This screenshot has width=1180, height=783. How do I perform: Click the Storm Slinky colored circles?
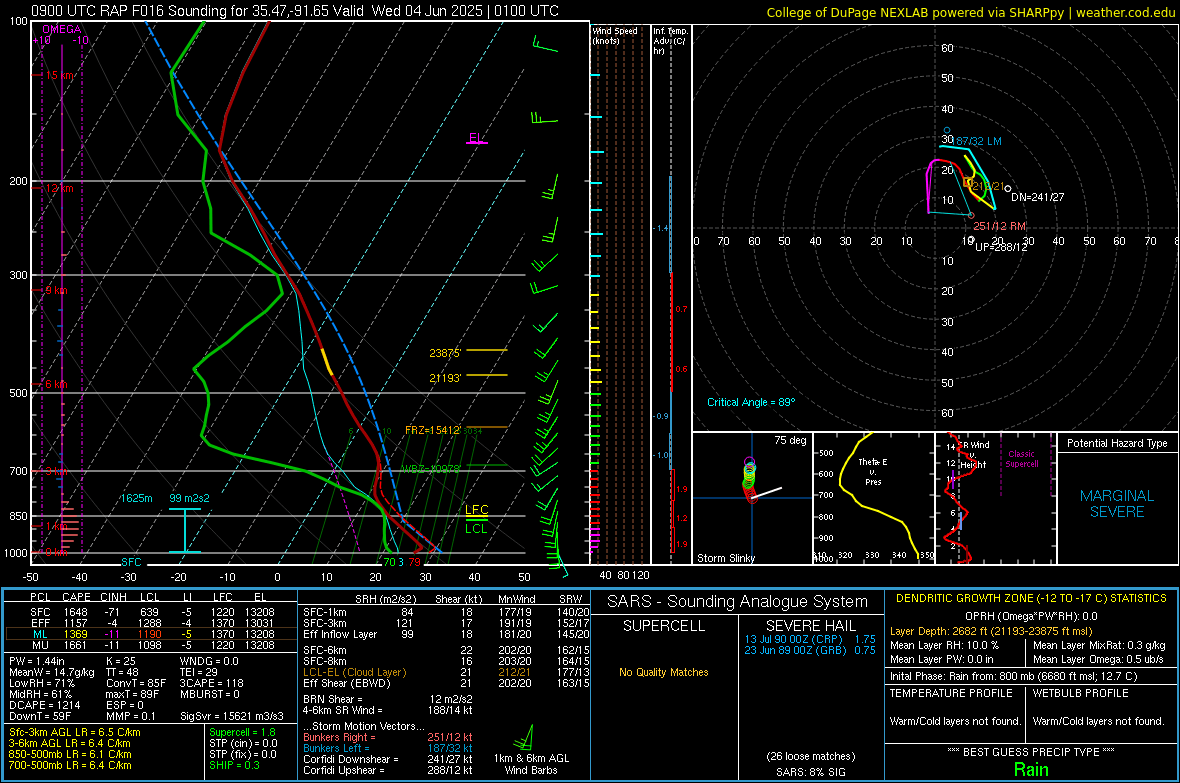750,478
